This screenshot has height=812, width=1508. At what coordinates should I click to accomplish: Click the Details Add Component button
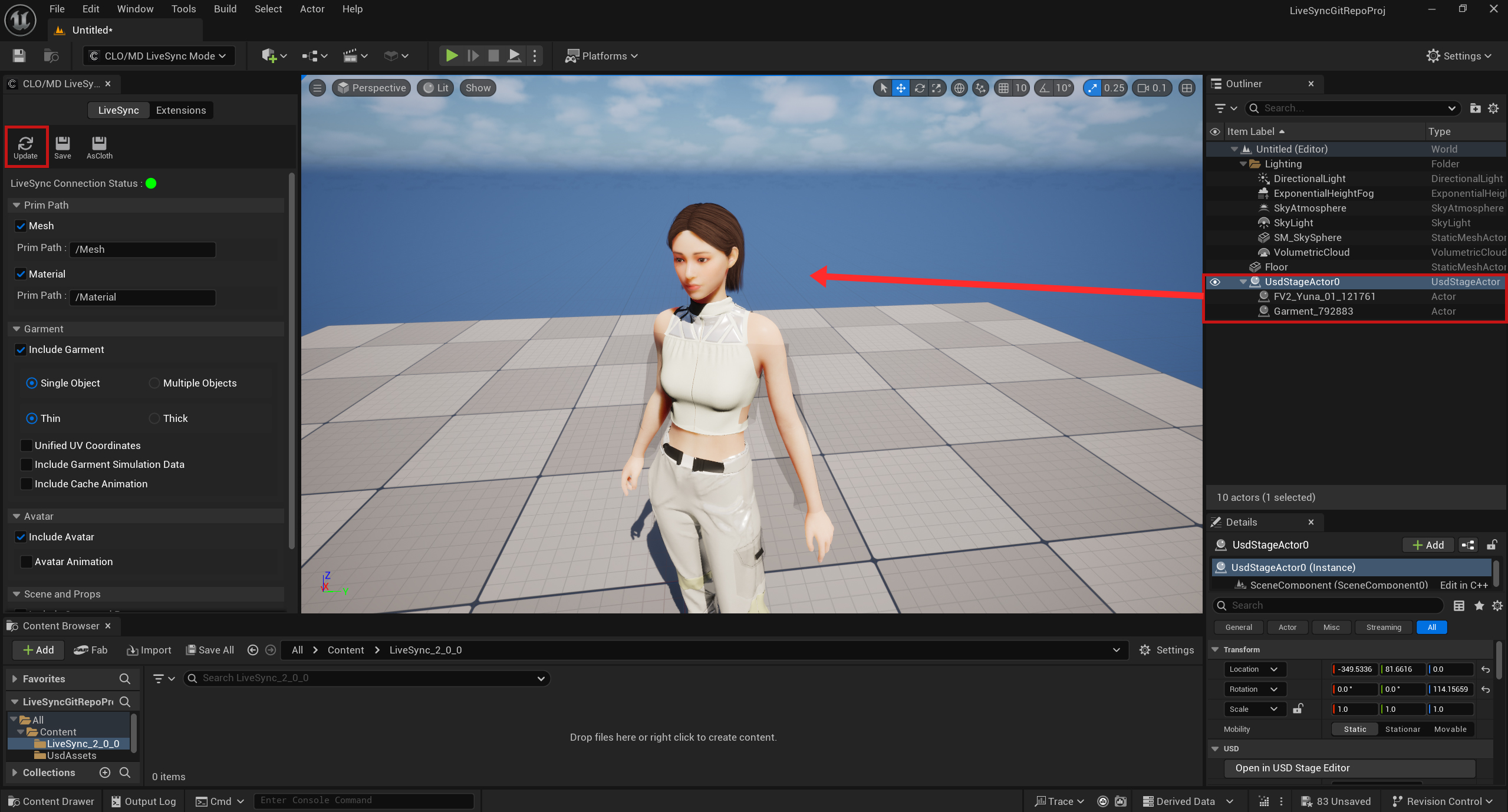(x=1428, y=545)
